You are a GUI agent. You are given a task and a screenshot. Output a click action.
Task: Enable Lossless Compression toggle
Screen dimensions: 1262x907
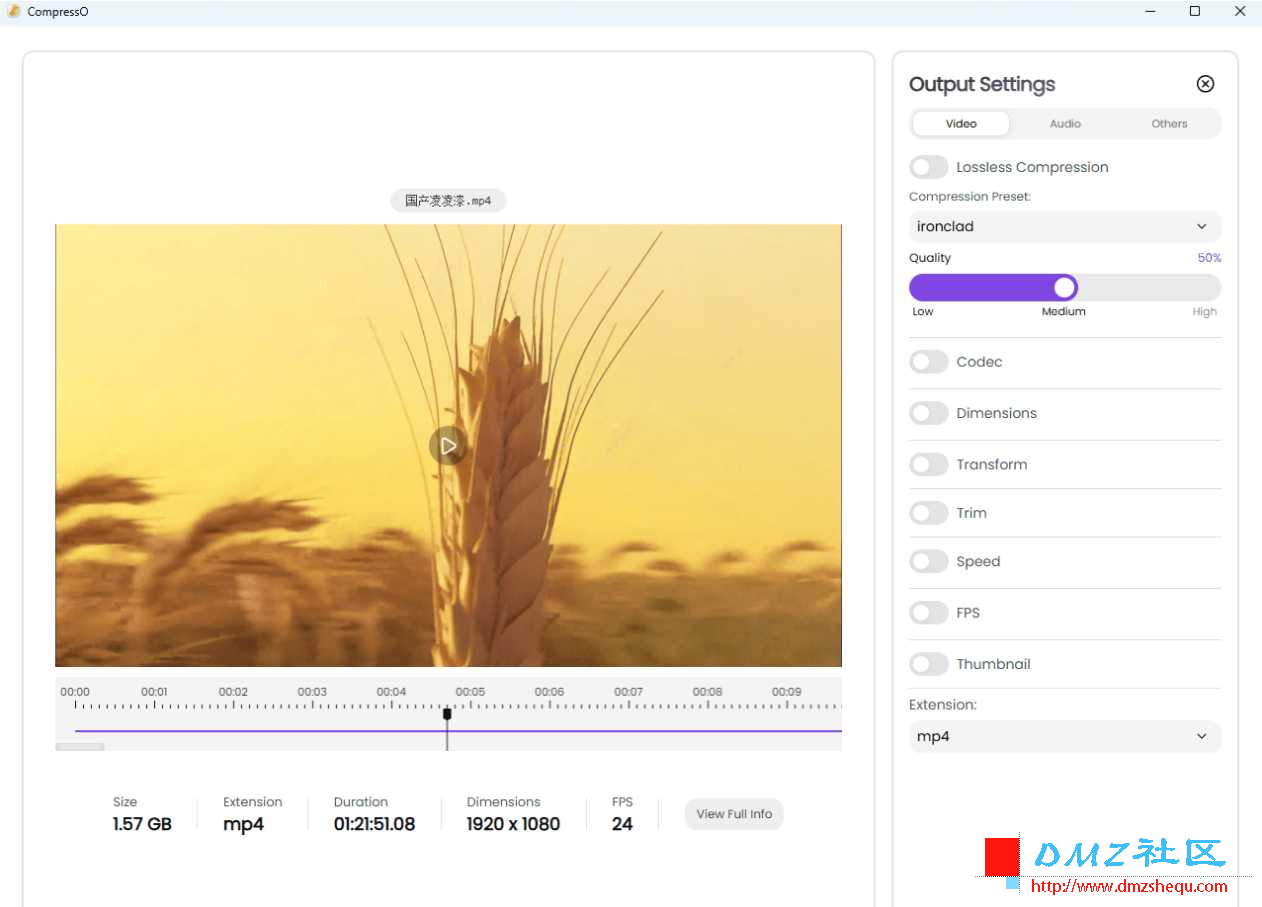(929, 167)
